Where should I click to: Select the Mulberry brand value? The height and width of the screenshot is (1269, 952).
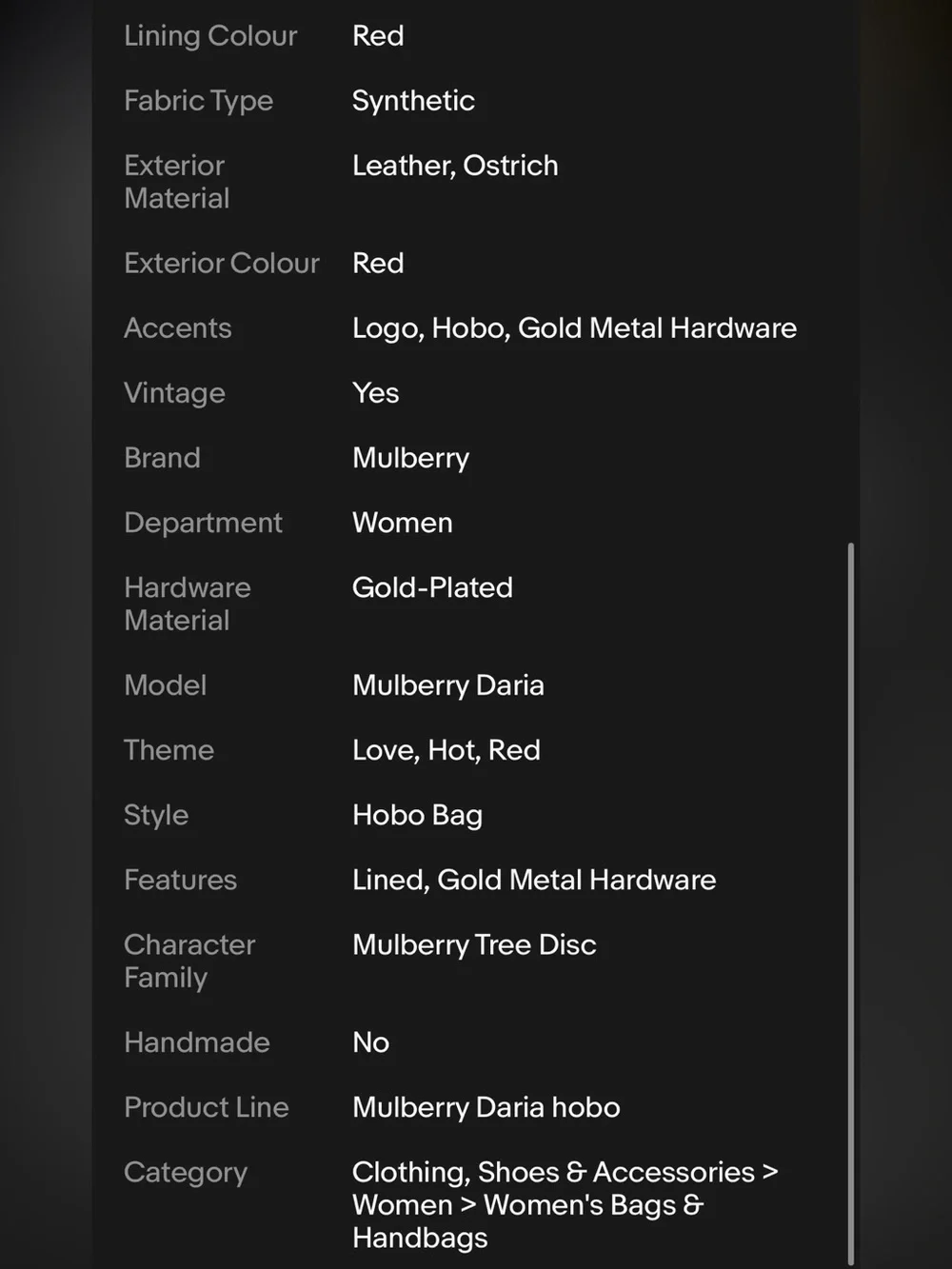410,458
